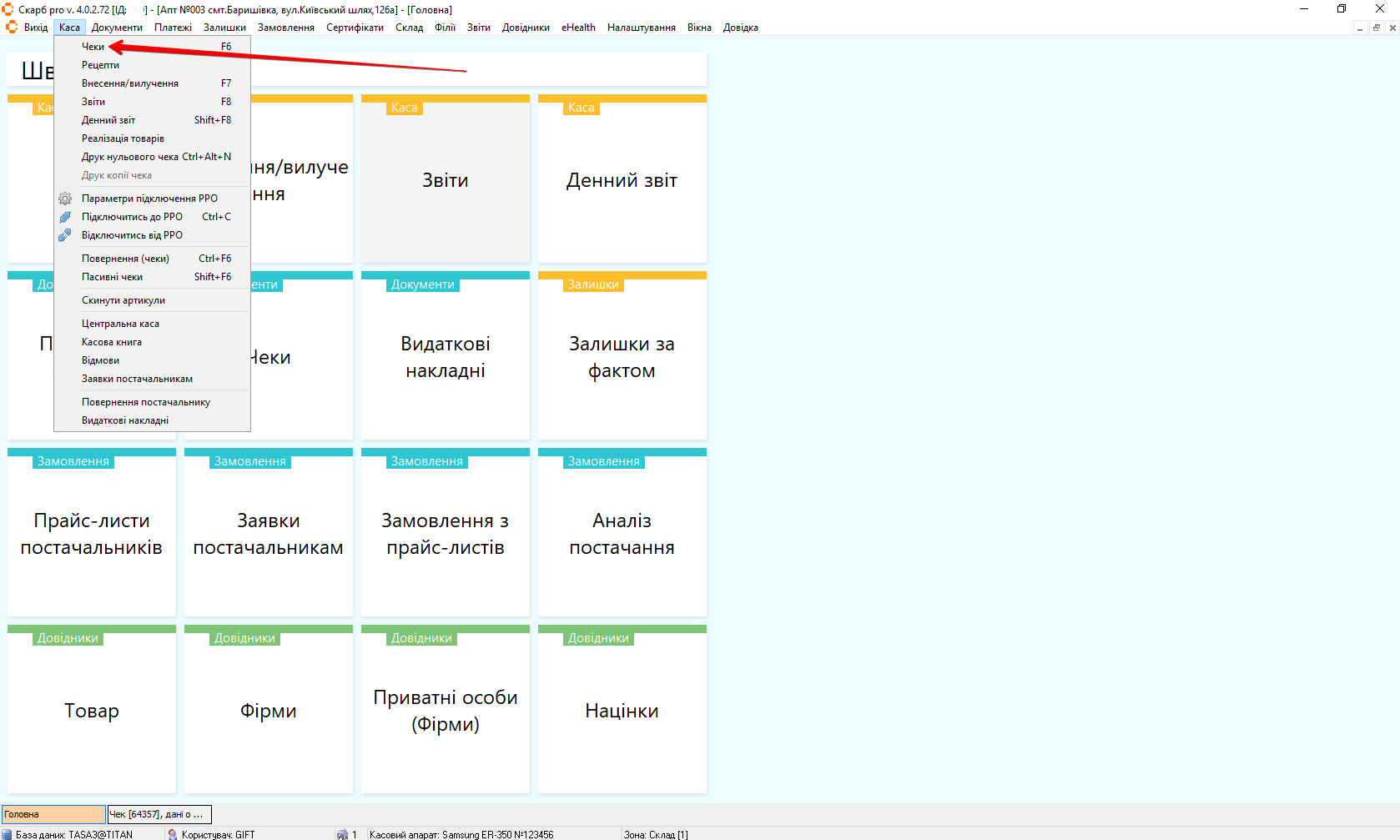Open the Денний звіт tile
This screenshot has width=1400, height=840.
point(622,180)
